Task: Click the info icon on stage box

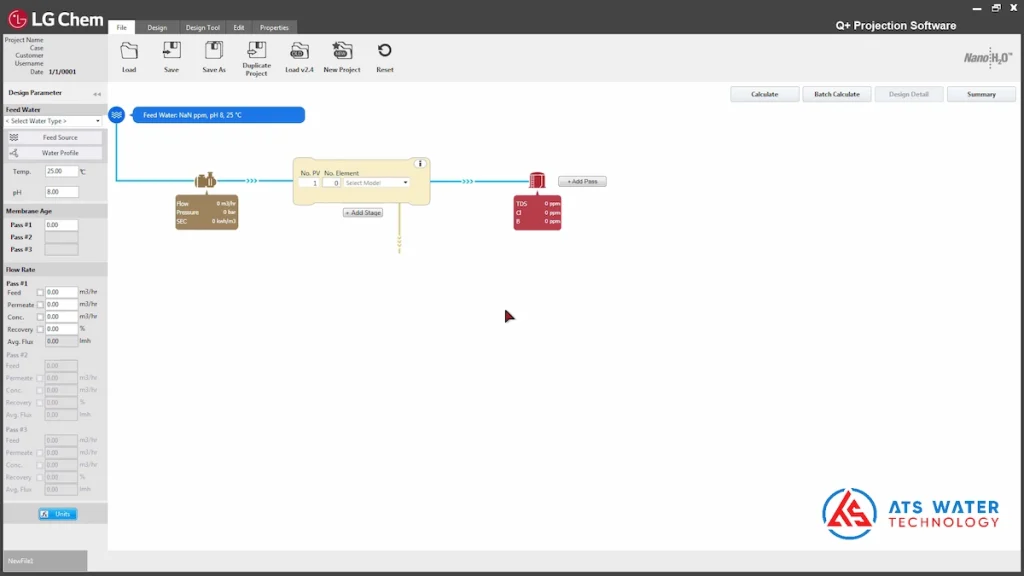Action: tap(420, 164)
